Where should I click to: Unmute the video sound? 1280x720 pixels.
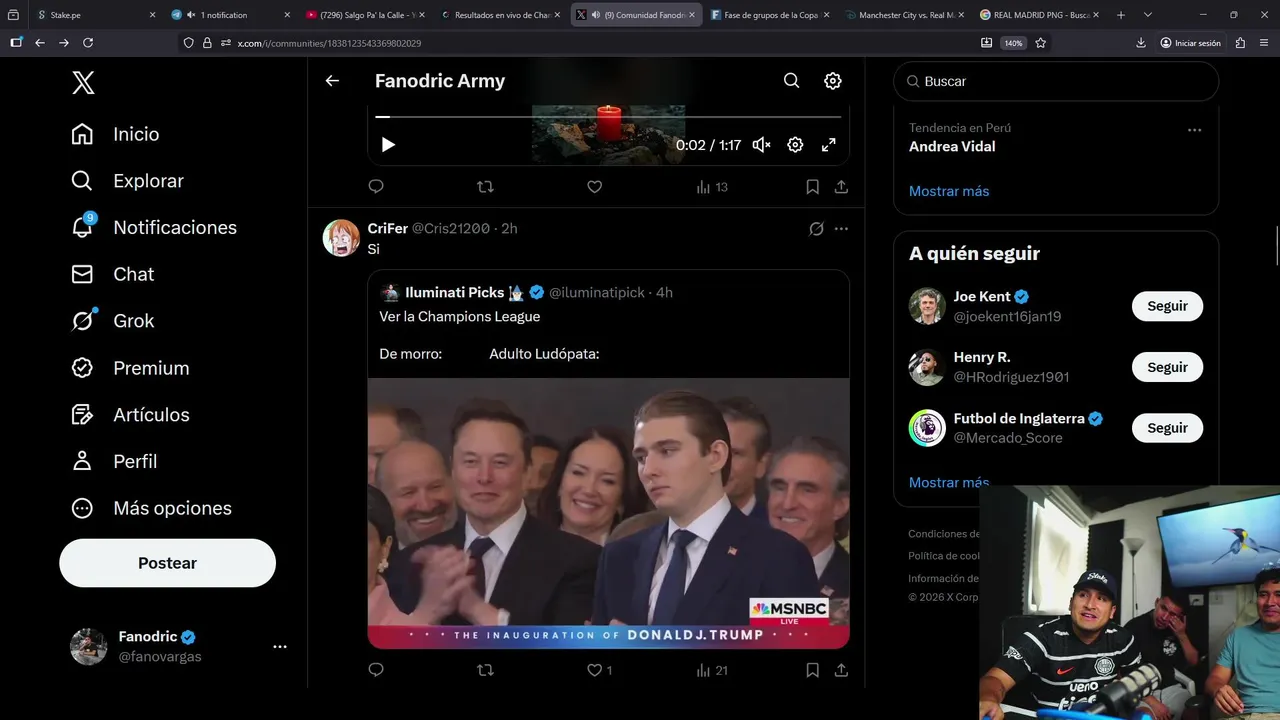[761, 145]
